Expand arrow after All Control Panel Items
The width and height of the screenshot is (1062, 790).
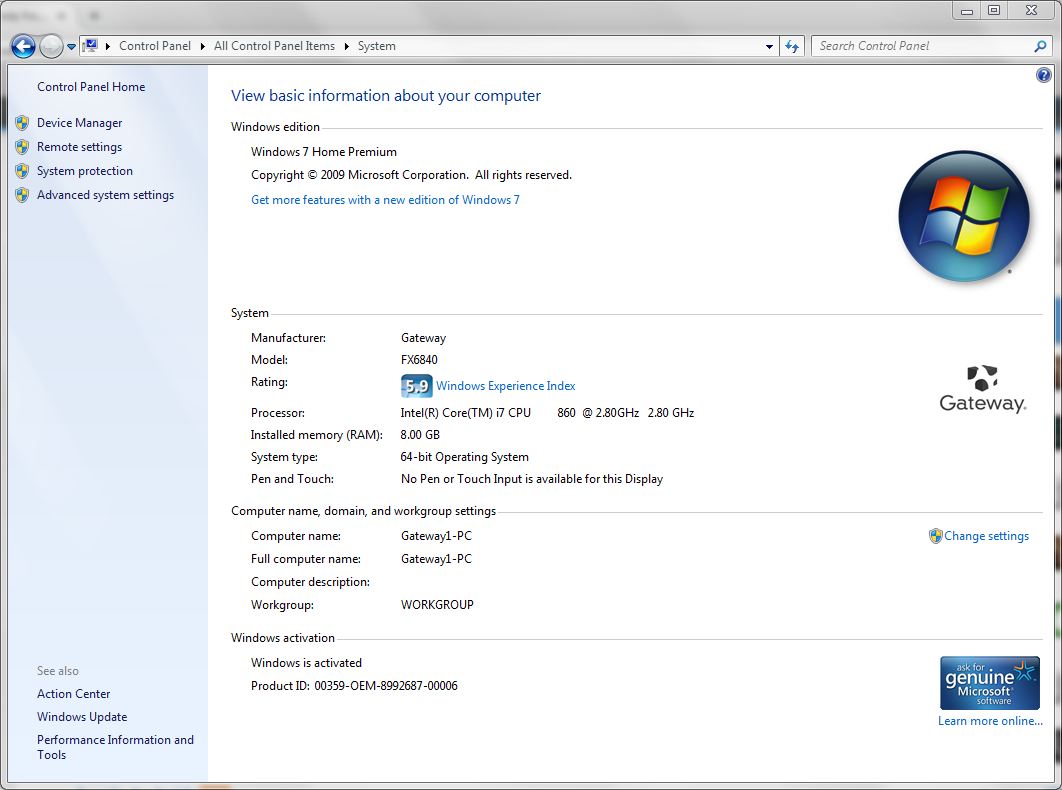[x=346, y=46]
